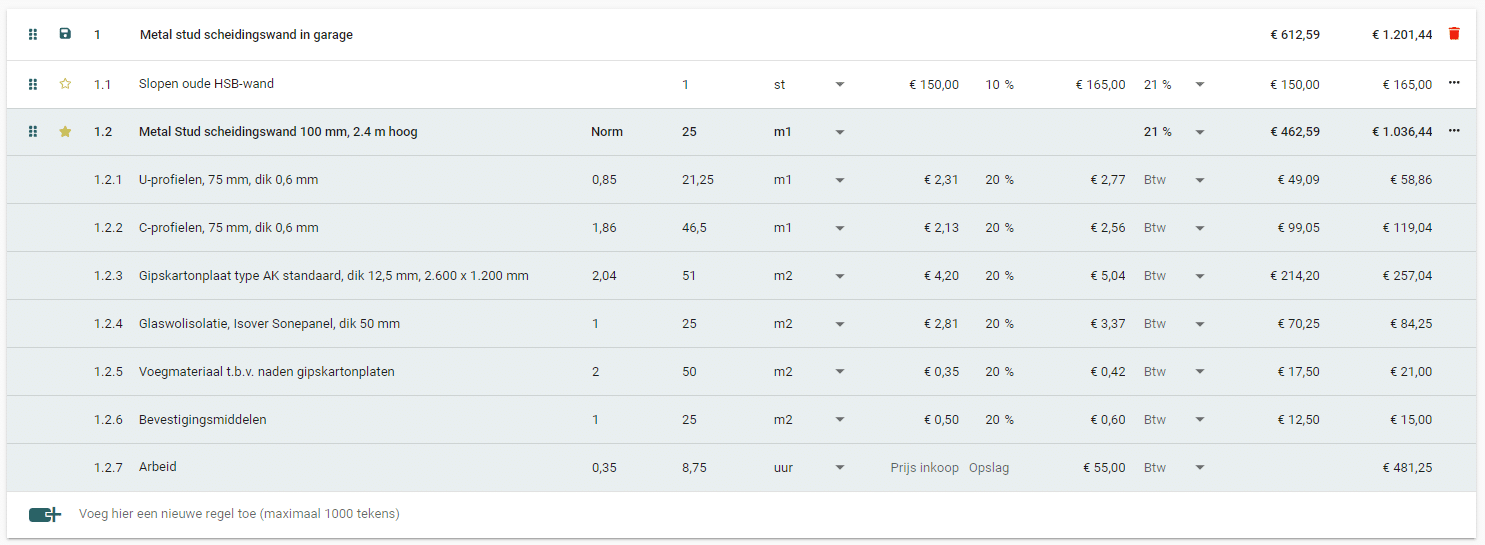Unstar the Metal Stud scheidingswand row
Screen dimensions: 1485x545
coord(65,131)
